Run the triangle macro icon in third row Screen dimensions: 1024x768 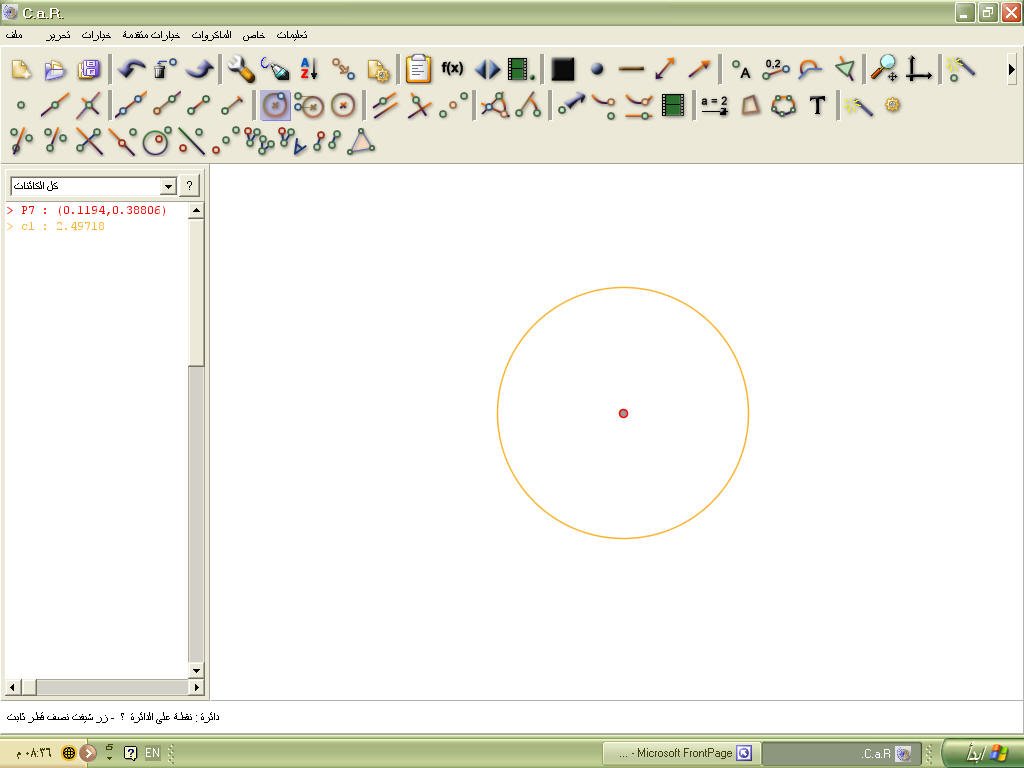[361, 141]
